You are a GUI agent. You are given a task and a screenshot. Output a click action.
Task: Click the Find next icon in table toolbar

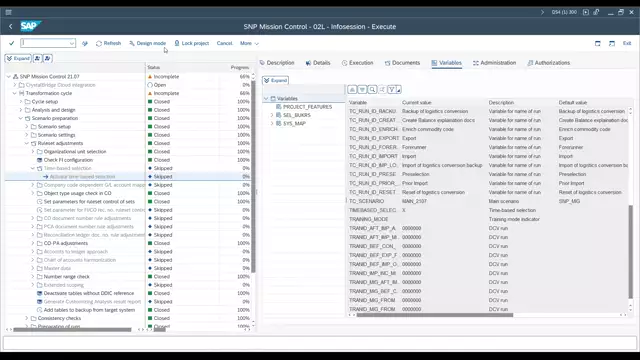point(382,89)
